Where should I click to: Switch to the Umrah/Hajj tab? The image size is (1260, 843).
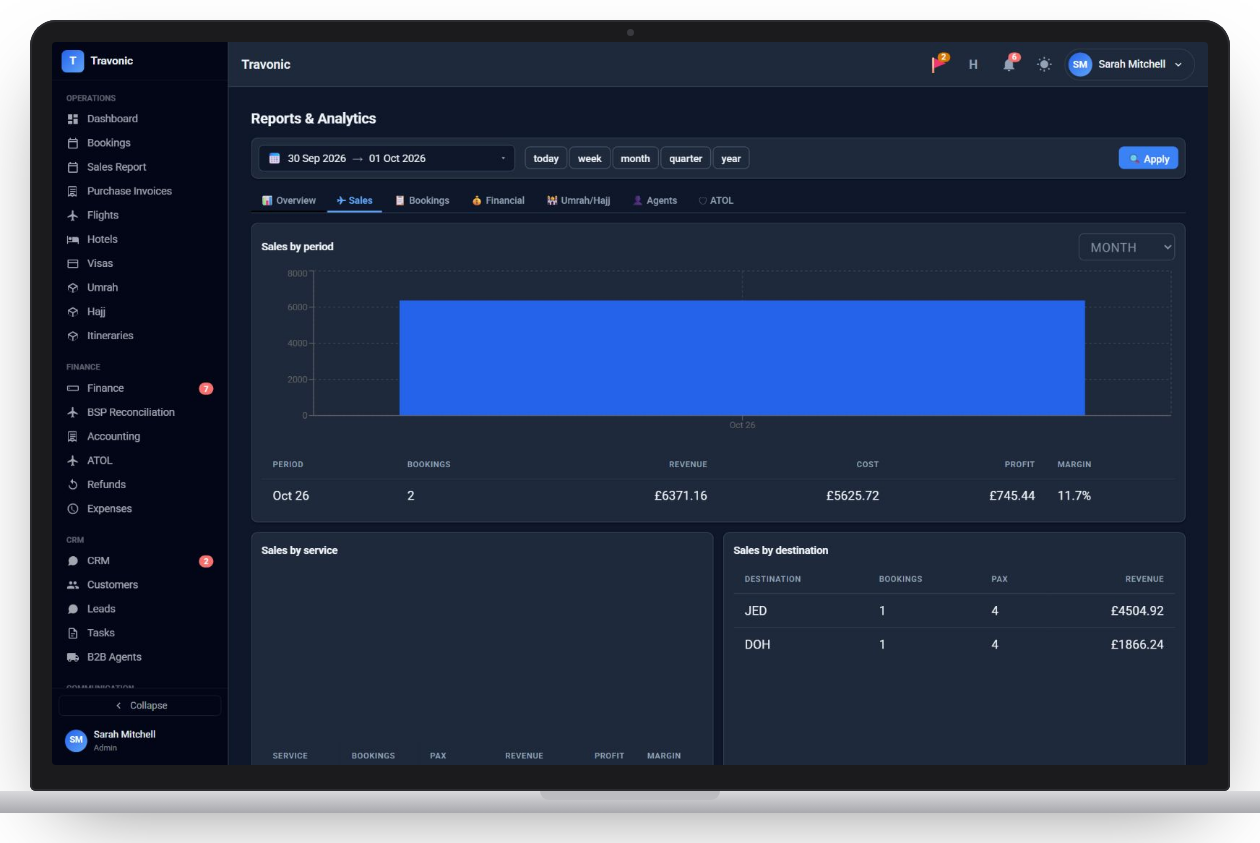(578, 201)
